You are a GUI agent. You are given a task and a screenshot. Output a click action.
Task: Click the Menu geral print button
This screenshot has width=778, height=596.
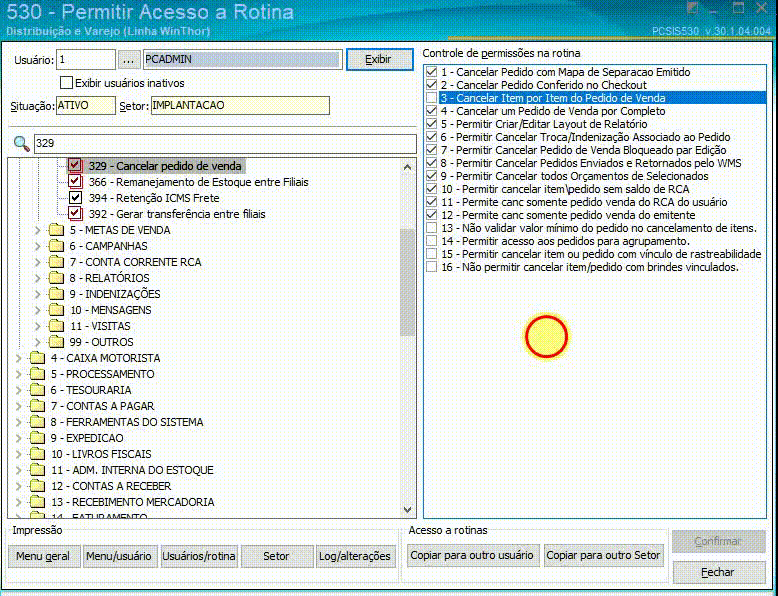pos(43,556)
